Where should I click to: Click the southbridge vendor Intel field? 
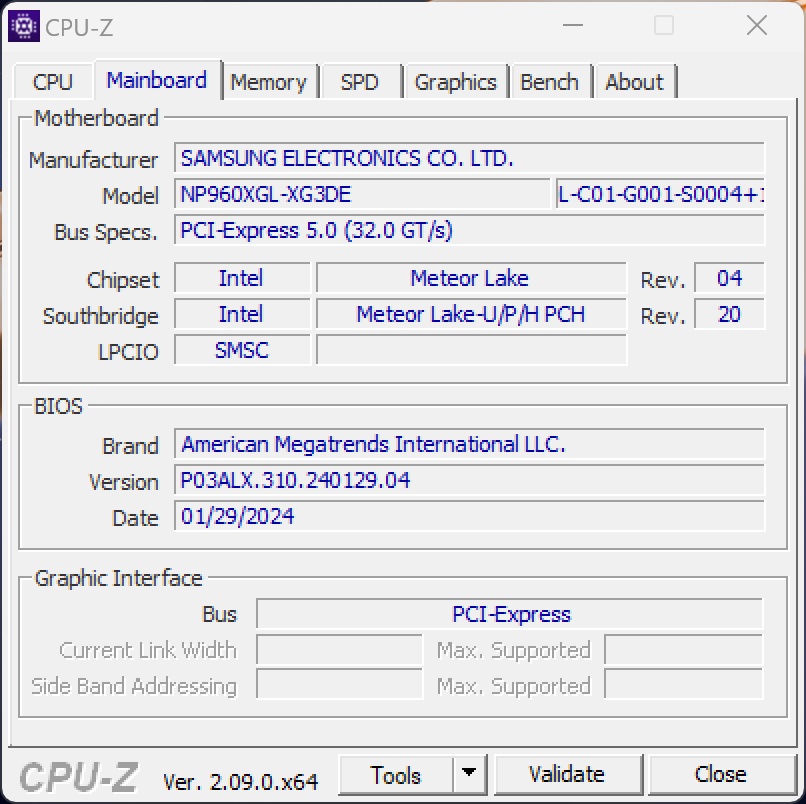tap(242, 314)
